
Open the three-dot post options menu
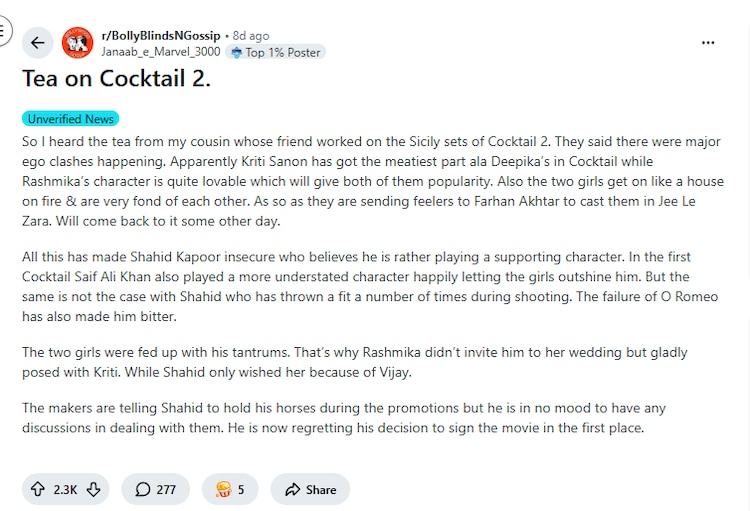click(x=708, y=43)
